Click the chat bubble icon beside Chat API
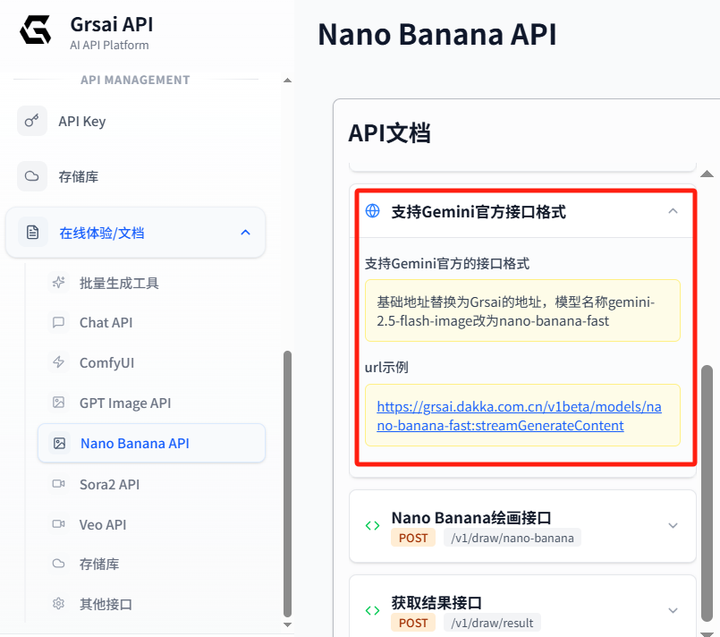This screenshot has height=637, width=720. (x=58, y=322)
